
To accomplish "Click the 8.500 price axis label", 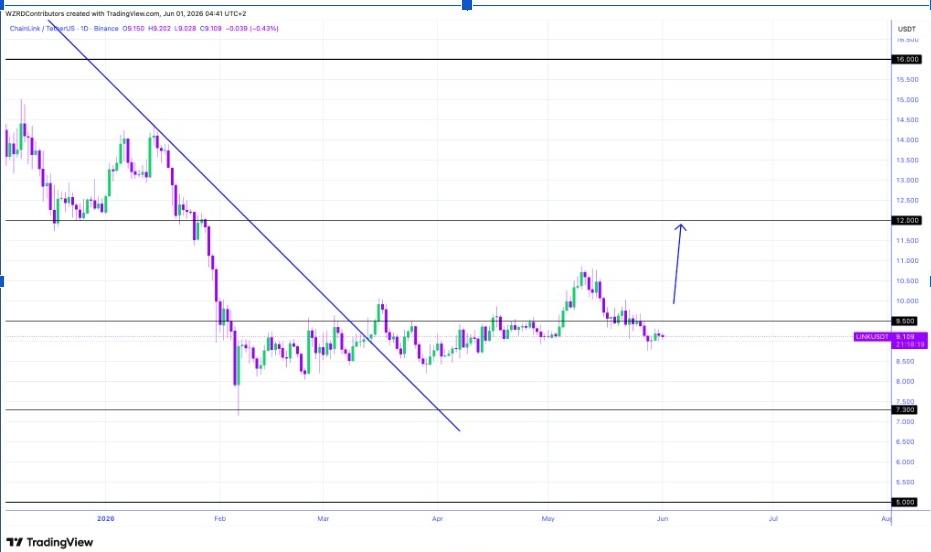I will click(905, 361).
